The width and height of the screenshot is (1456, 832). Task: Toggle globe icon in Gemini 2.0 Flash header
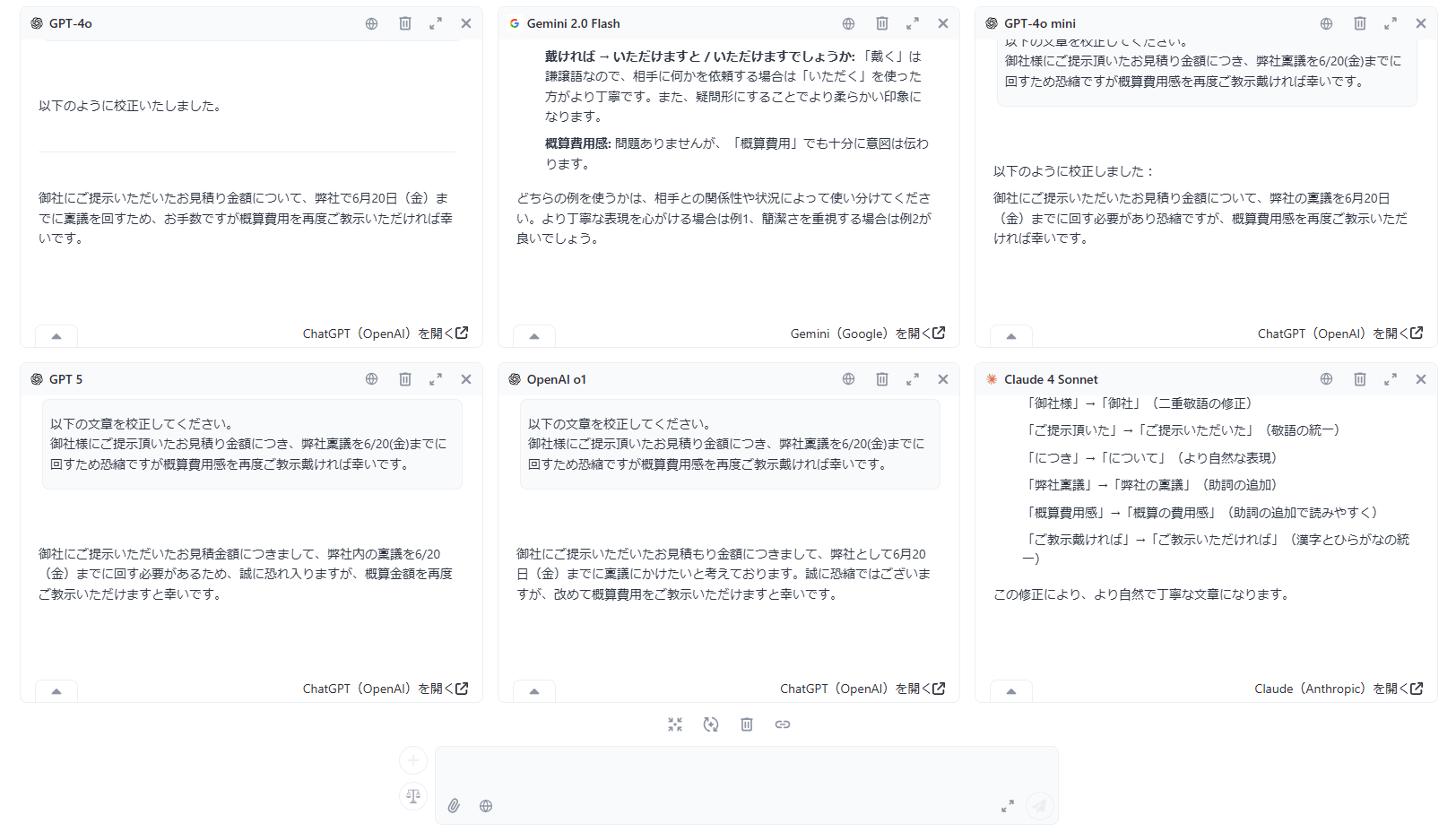coord(848,23)
